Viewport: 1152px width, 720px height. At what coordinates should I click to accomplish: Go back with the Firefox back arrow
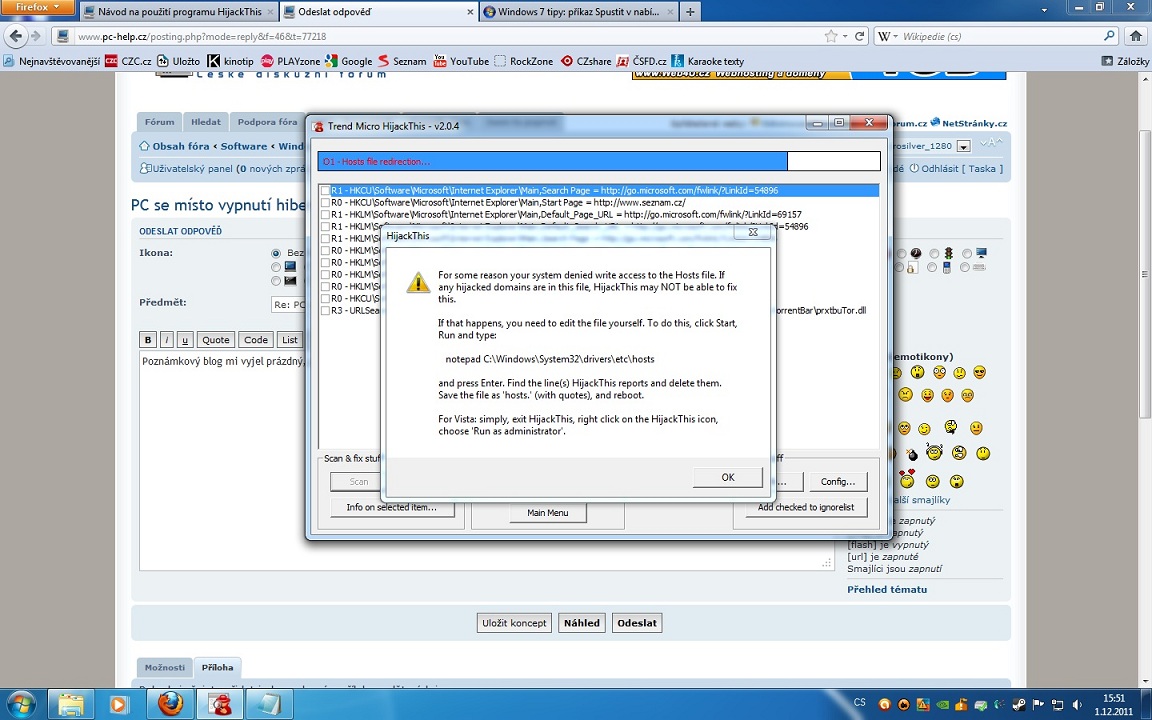pyautogui.click(x=16, y=36)
